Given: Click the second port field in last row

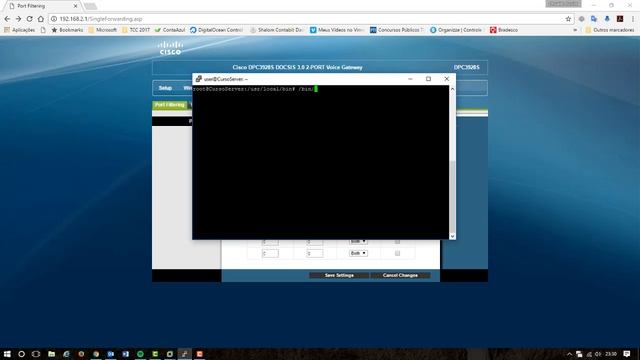Looking at the screenshot, I should click(x=314, y=253).
